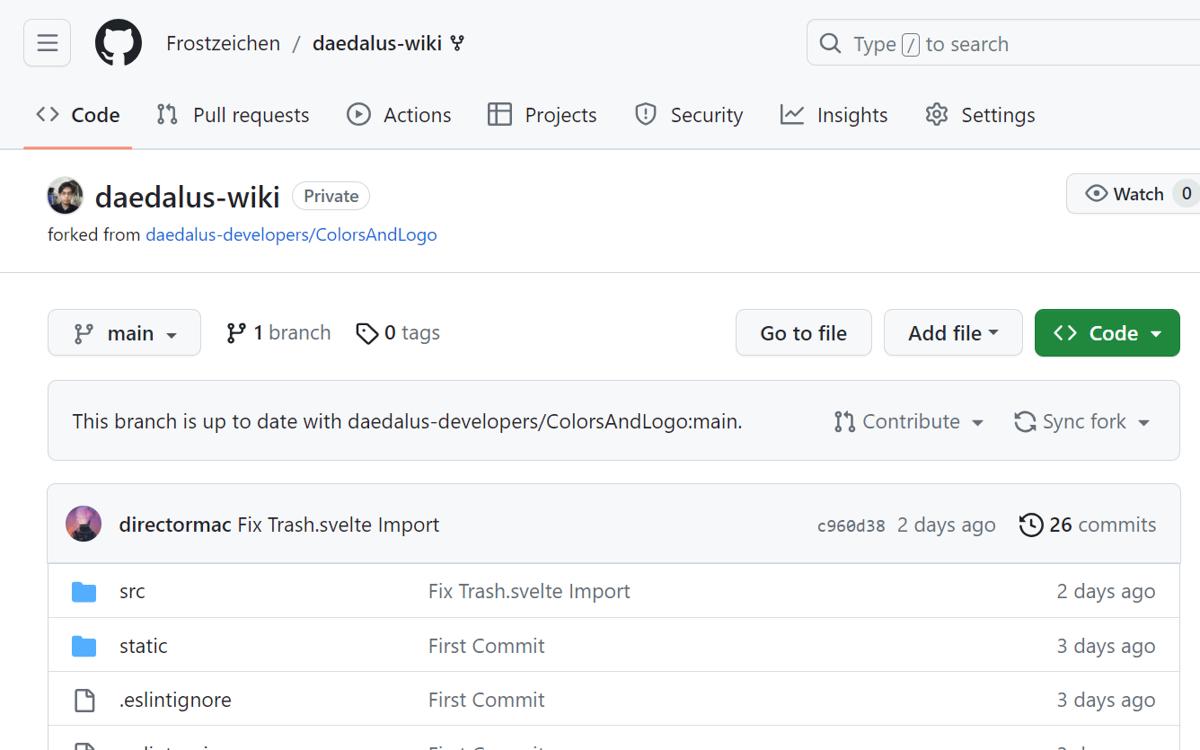Click directormac's commit author avatar
Screen dimensions: 1200x750
(83, 524)
